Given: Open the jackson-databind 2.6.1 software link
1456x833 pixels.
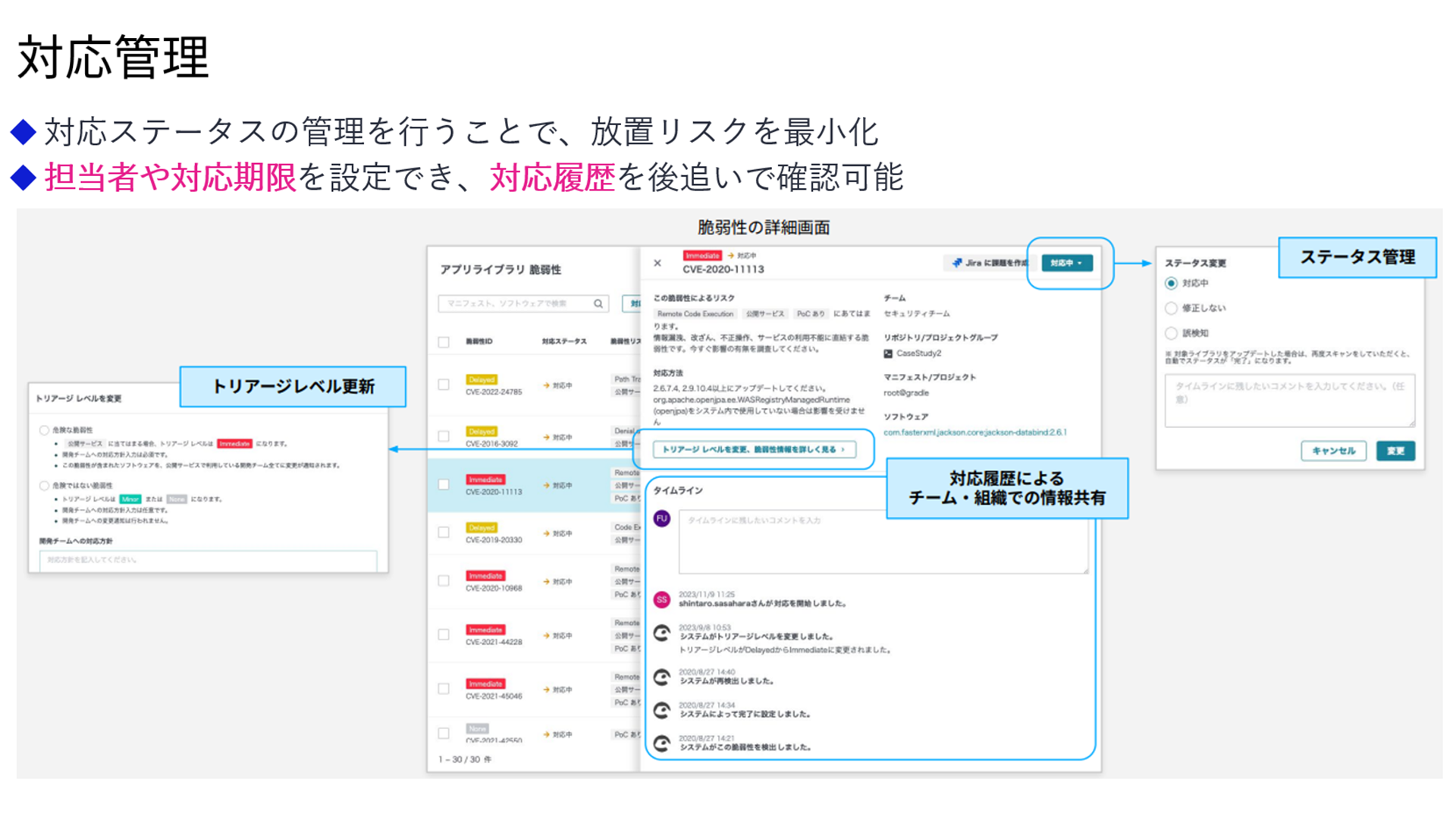Looking at the screenshot, I should tap(974, 432).
